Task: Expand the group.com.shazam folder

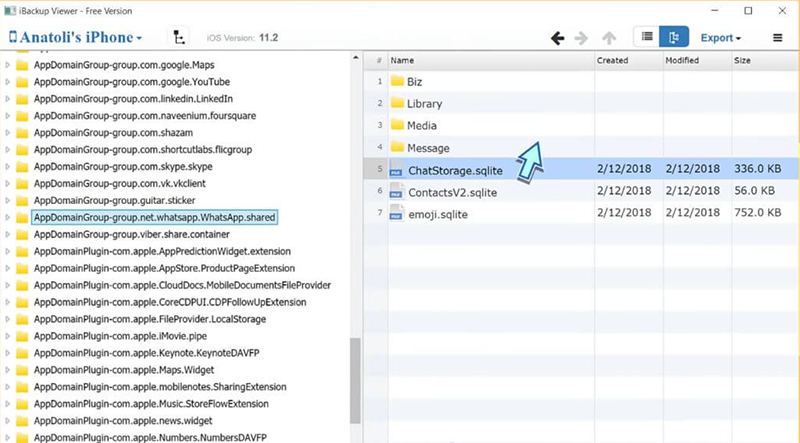Action: point(8,133)
